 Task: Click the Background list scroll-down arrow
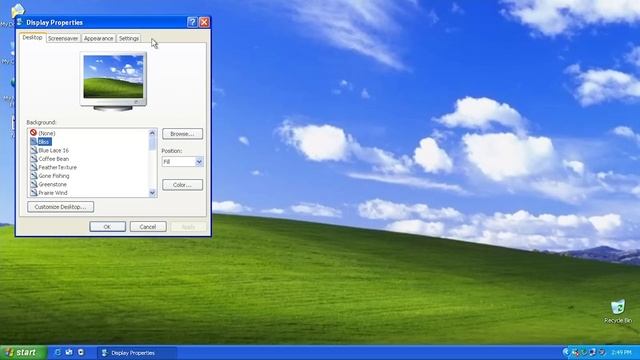click(152, 193)
